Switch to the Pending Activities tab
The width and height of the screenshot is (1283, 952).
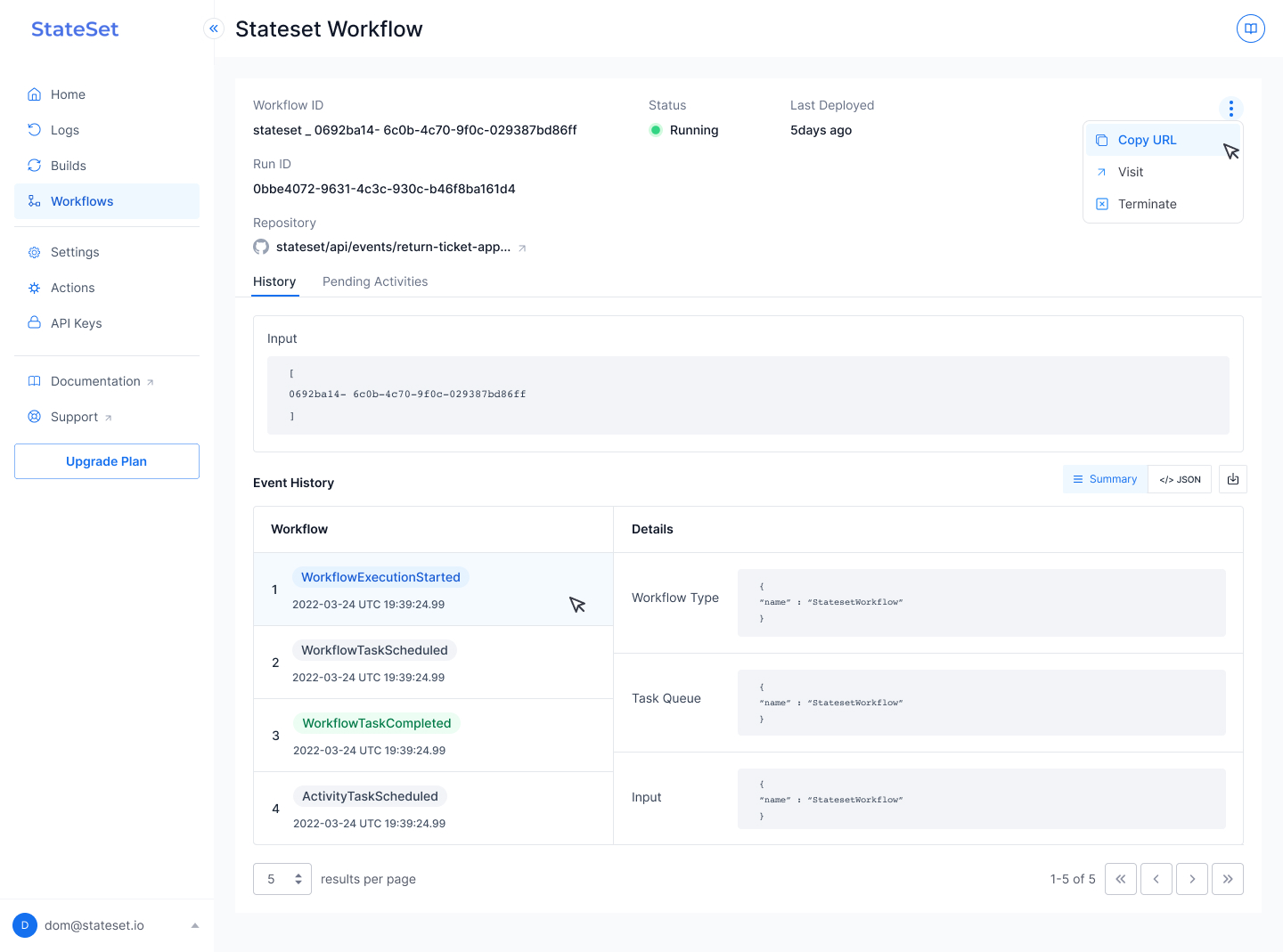point(375,281)
